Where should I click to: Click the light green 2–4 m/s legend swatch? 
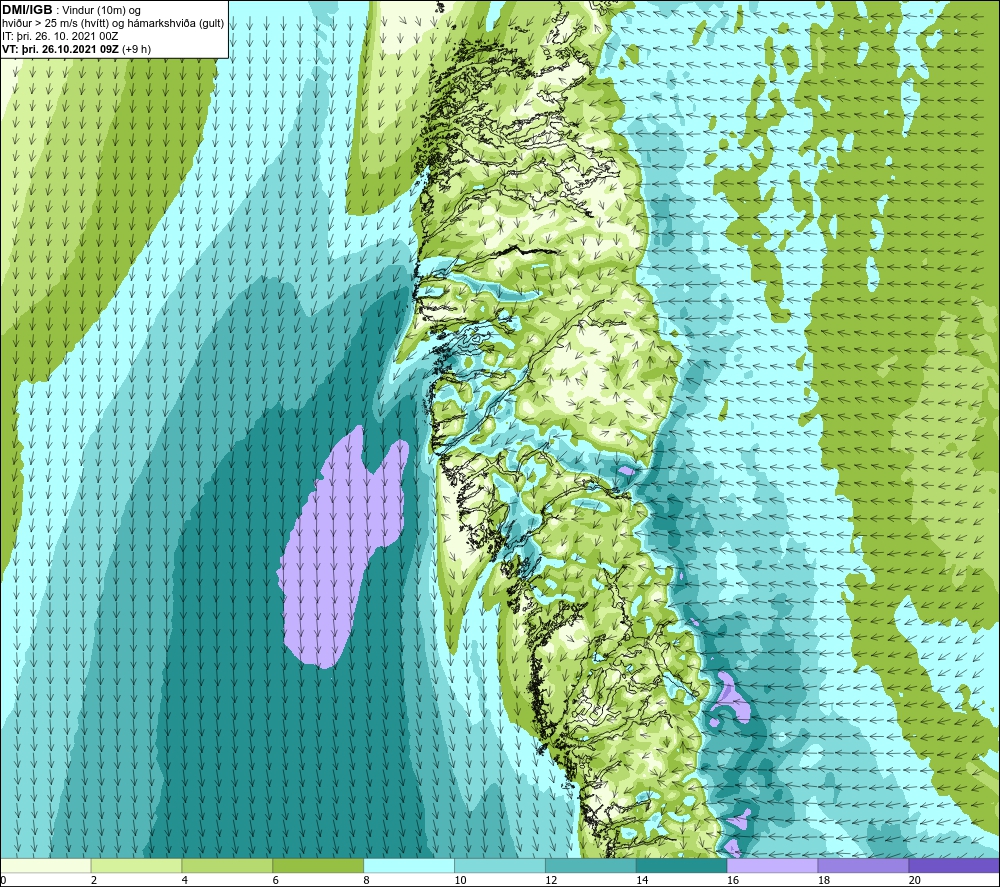tap(136, 865)
